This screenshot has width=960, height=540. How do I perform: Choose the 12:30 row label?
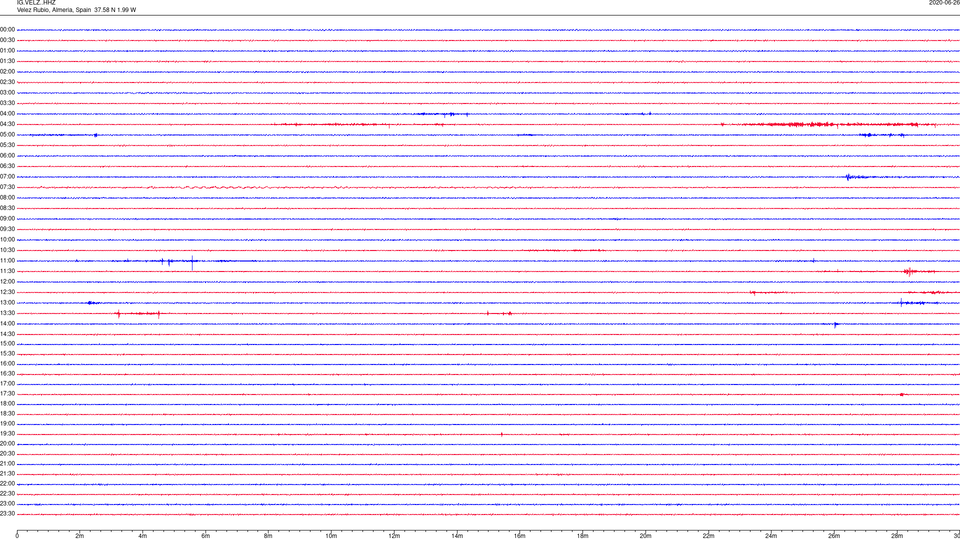click(7, 292)
